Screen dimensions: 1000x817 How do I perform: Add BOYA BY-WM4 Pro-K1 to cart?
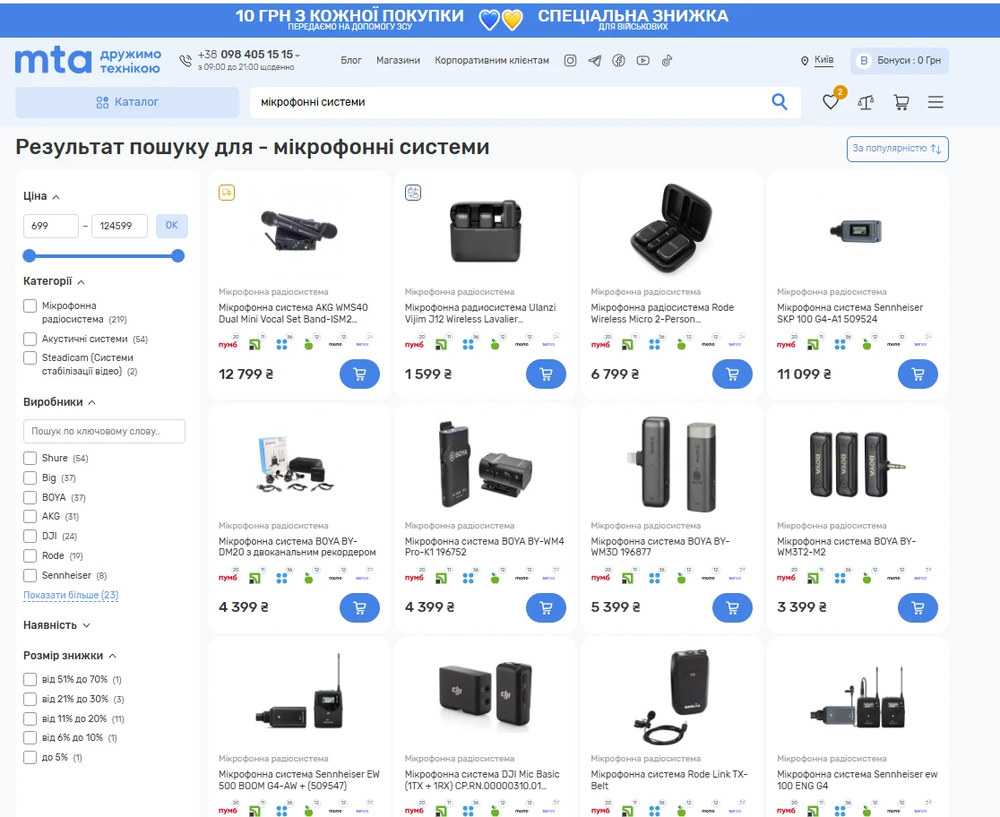coord(546,608)
